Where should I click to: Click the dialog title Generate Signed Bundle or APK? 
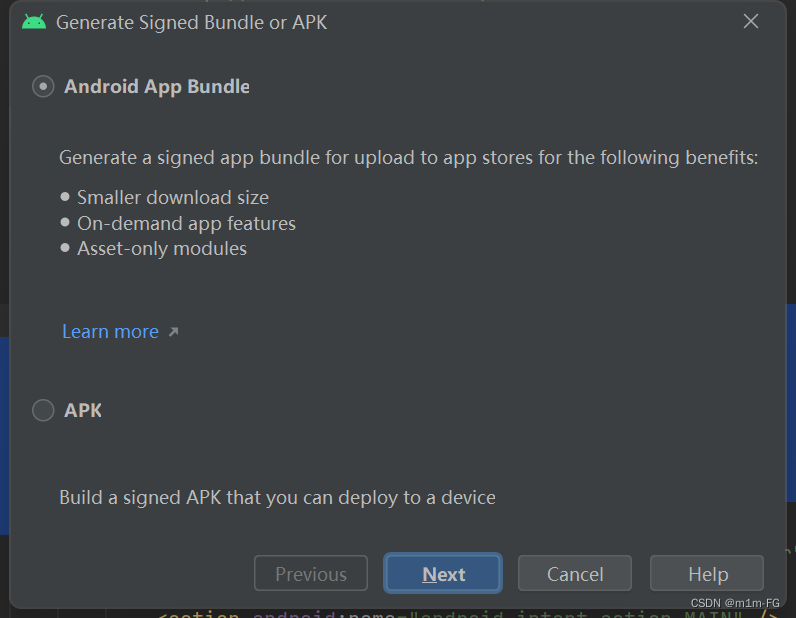pos(191,22)
